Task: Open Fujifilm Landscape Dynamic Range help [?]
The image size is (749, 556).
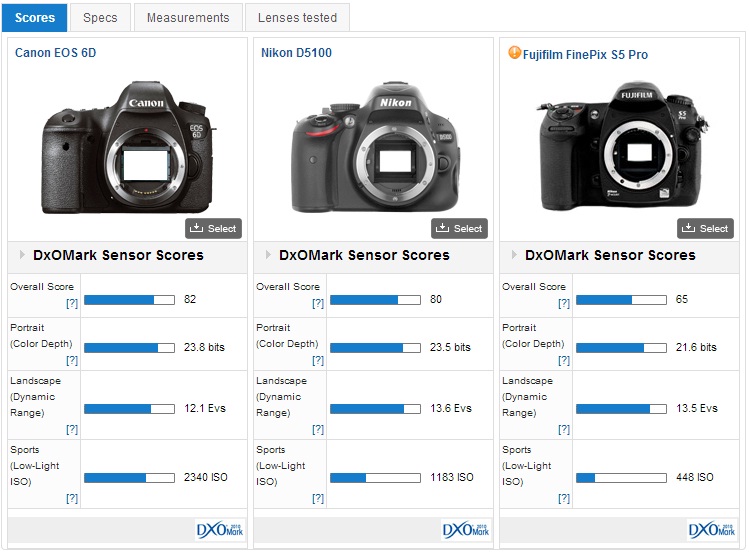Action: [x=564, y=429]
